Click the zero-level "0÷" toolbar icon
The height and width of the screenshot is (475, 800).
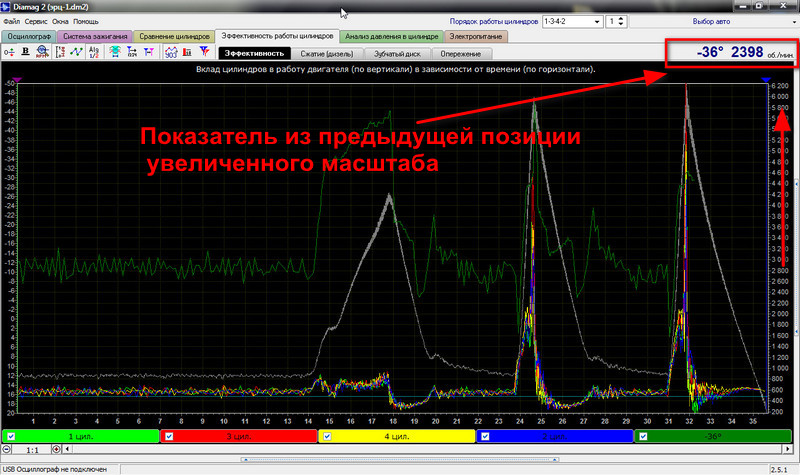coord(9,52)
